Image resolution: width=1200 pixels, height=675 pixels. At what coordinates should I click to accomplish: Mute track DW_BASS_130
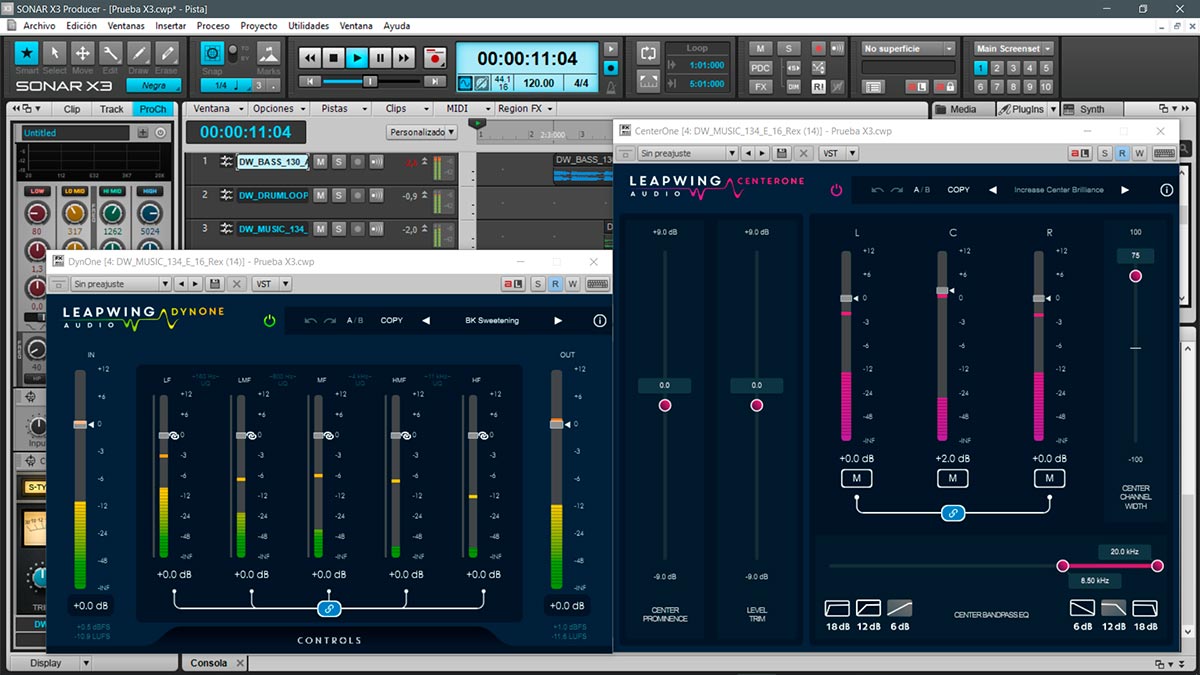click(321, 162)
